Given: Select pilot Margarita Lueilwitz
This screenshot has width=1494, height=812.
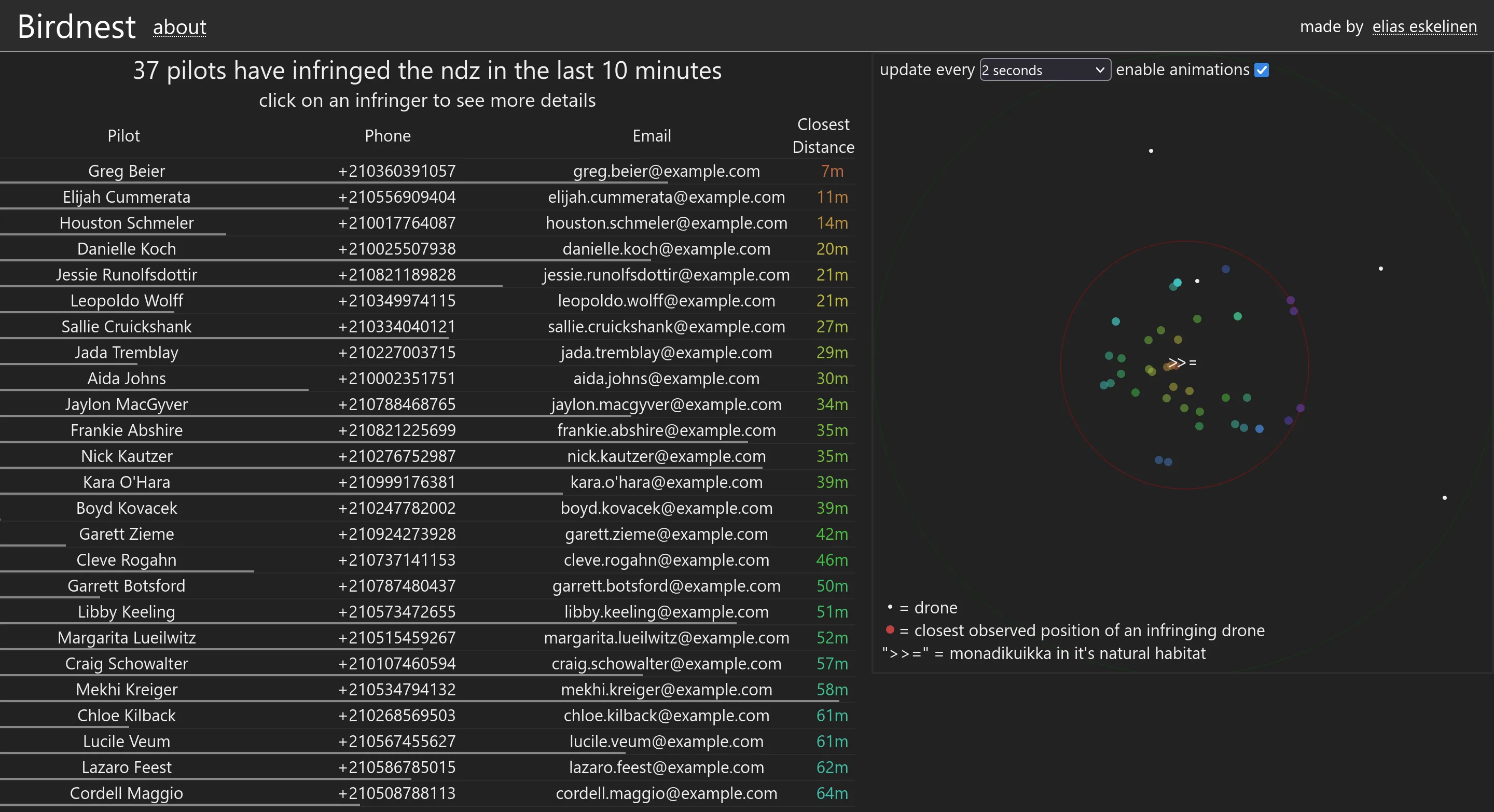Looking at the screenshot, I should 127,638.
